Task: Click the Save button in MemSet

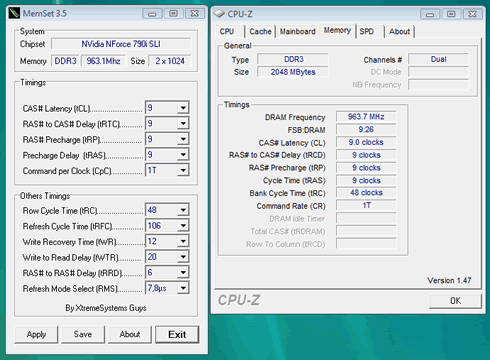Action: click(x=83, y=334)
